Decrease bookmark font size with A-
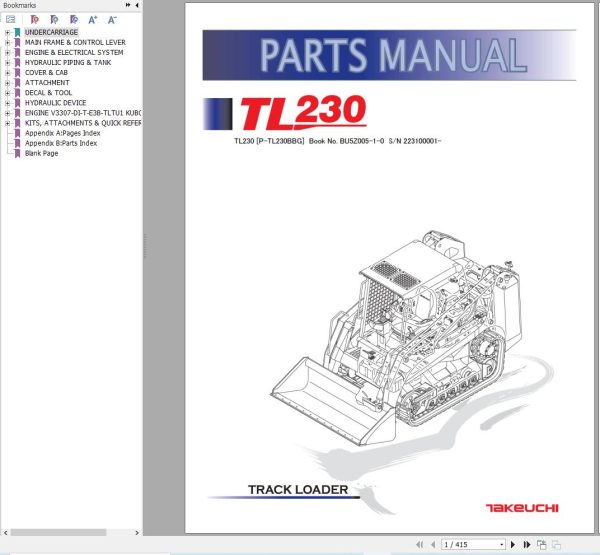This screenshot has width=600, height=555. click(112, 20)
